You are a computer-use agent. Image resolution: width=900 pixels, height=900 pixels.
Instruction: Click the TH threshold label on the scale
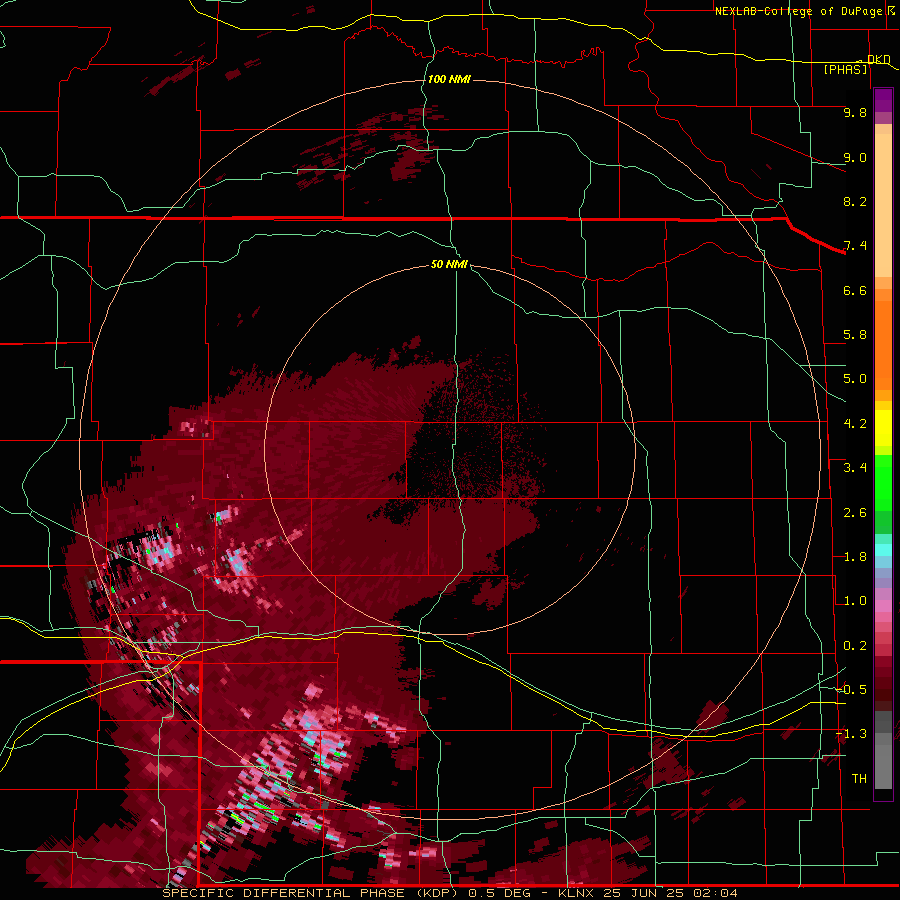point(859,779)
